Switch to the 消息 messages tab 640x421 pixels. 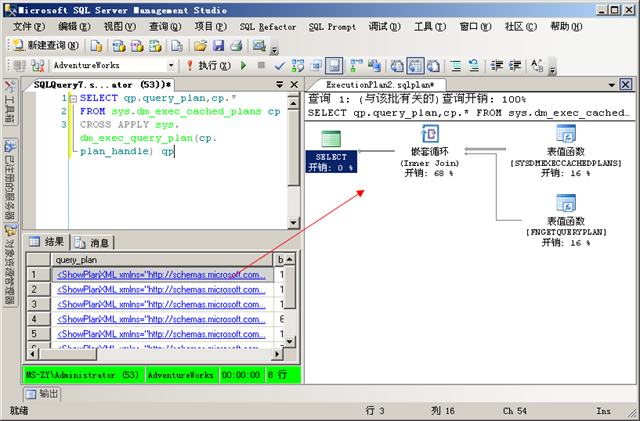click(92, 243)
